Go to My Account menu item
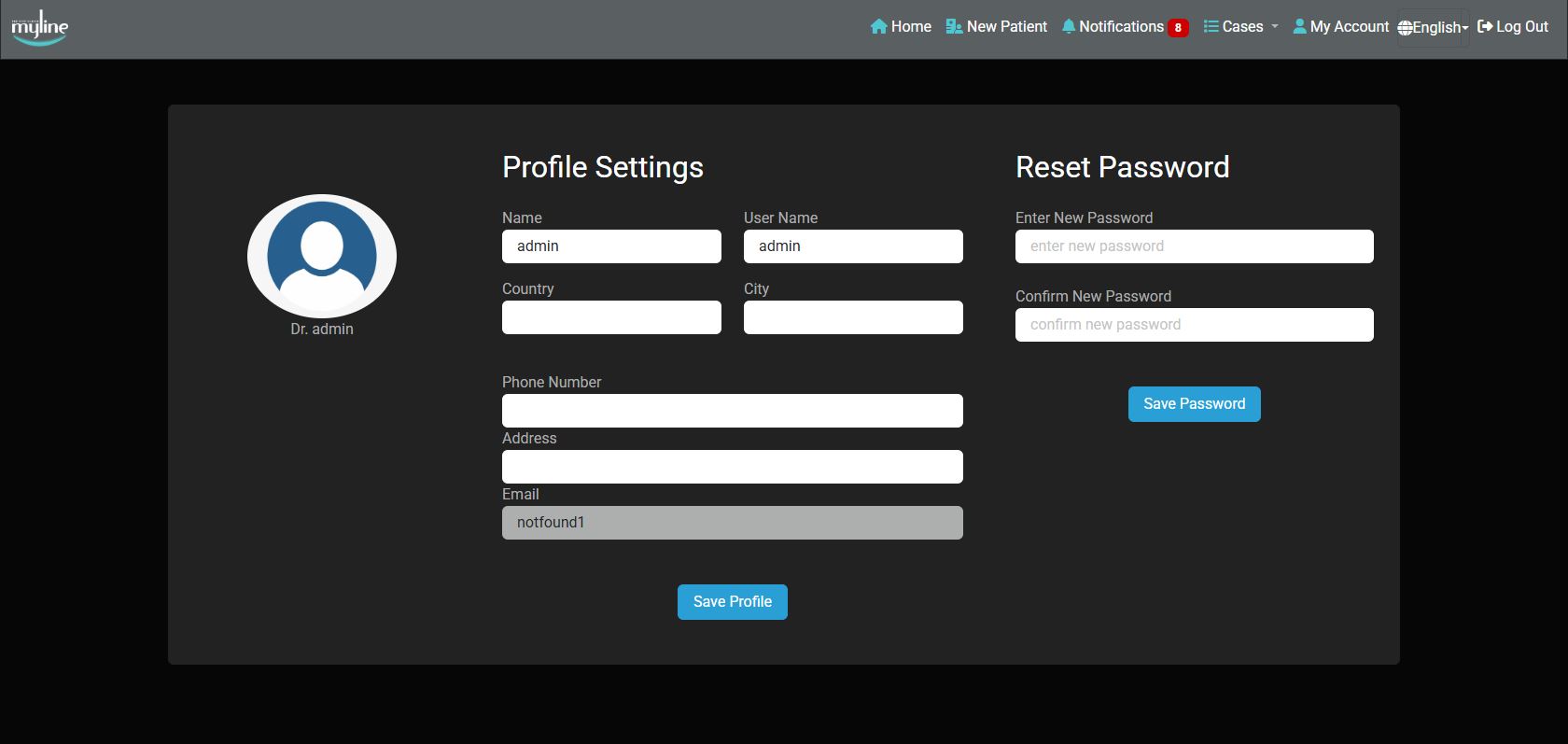1568x744 pixels. coord(1349,27)
